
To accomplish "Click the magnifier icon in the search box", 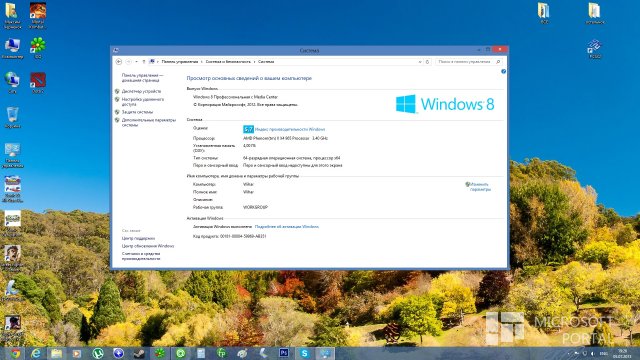I will point(498,62).
